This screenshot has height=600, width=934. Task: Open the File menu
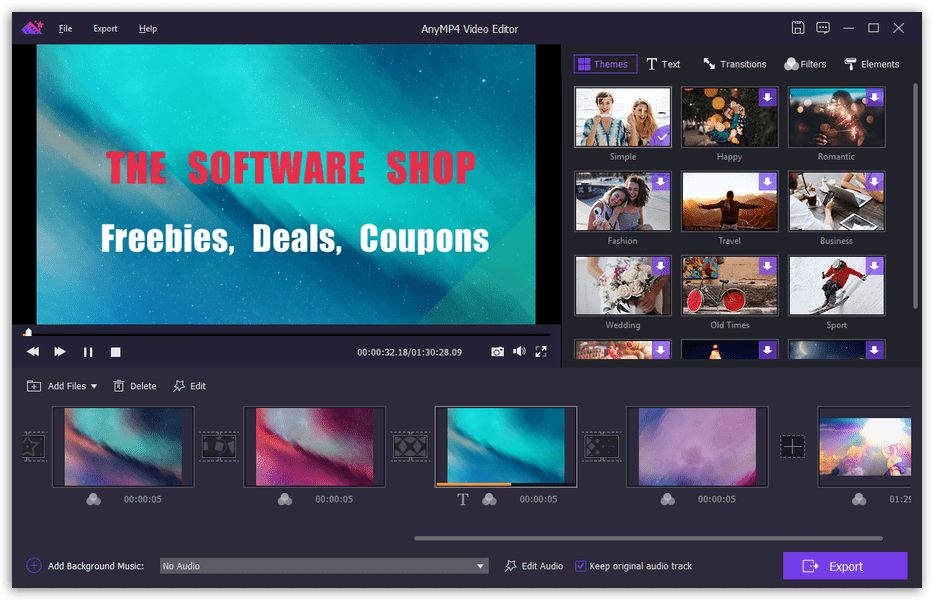(x=65, y=29)
